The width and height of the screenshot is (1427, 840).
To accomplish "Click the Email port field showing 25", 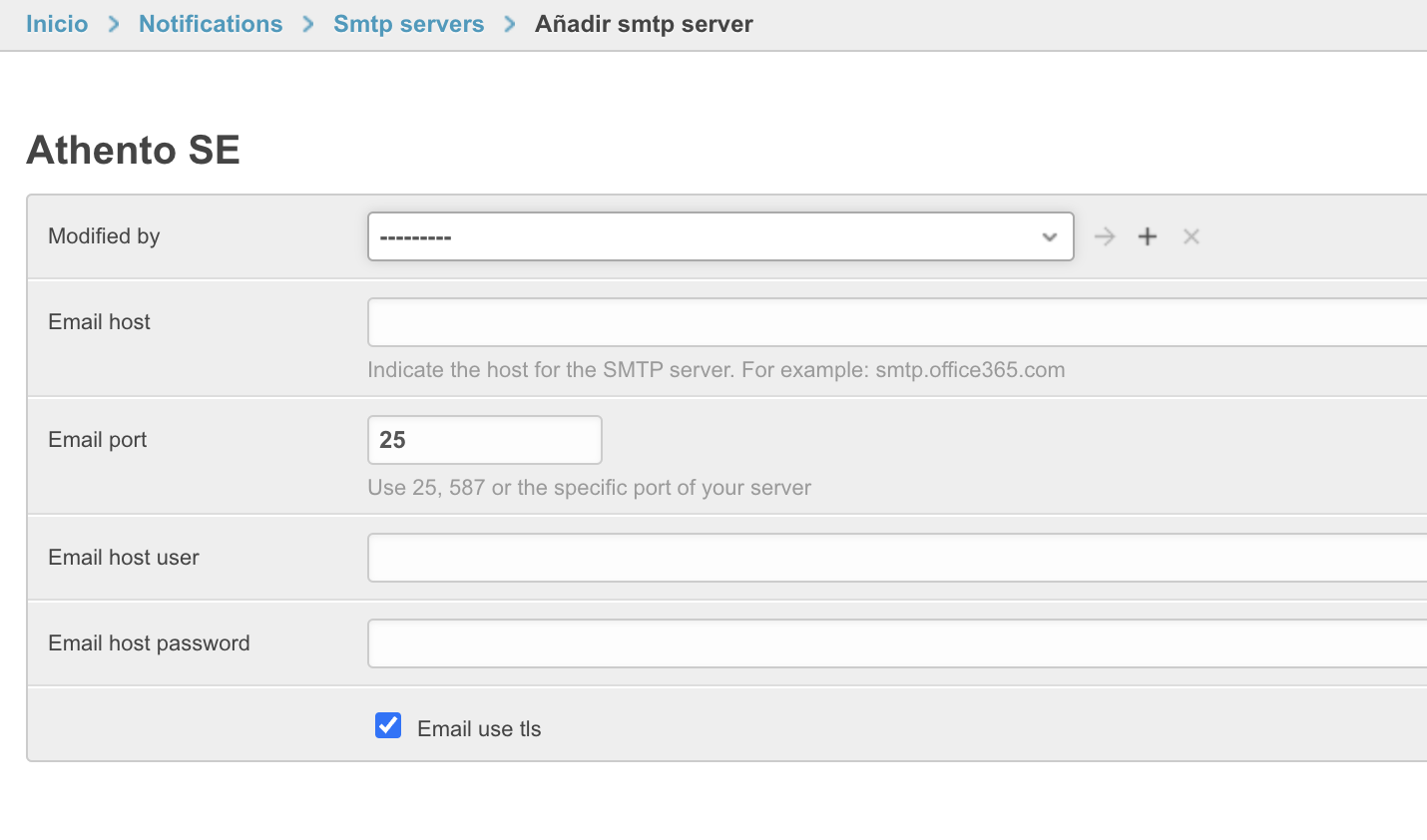I will coord(485,440).
